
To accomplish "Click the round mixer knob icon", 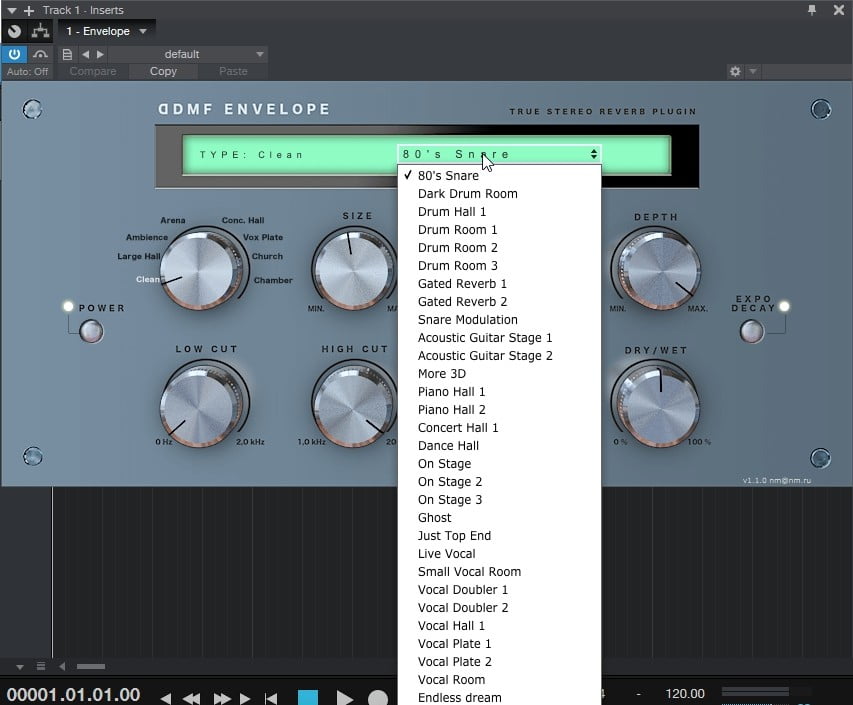I will click(x=15, y=32).
